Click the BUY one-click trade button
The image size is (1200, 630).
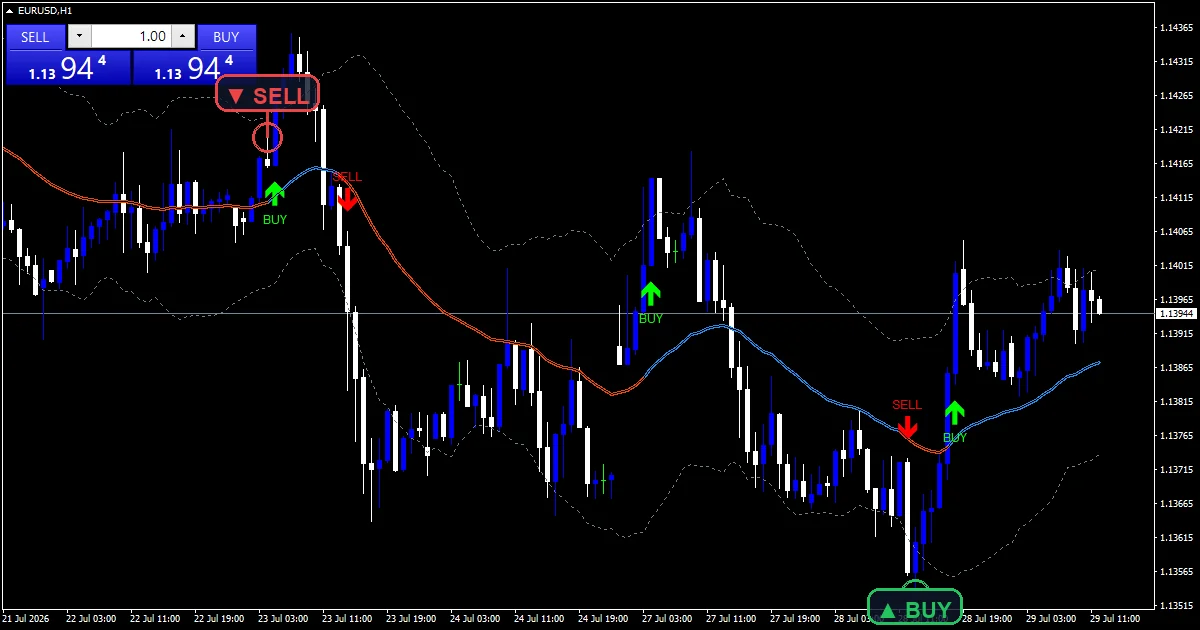click(x=227, y=37)
